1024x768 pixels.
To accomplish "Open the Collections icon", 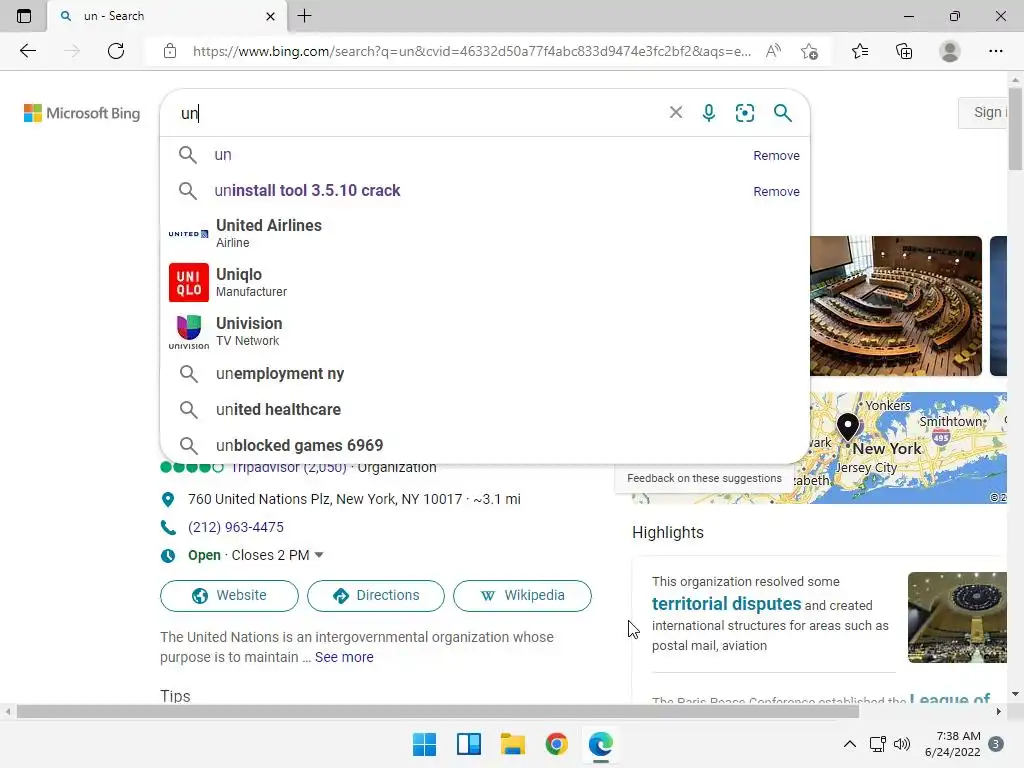I will point(904,51).
